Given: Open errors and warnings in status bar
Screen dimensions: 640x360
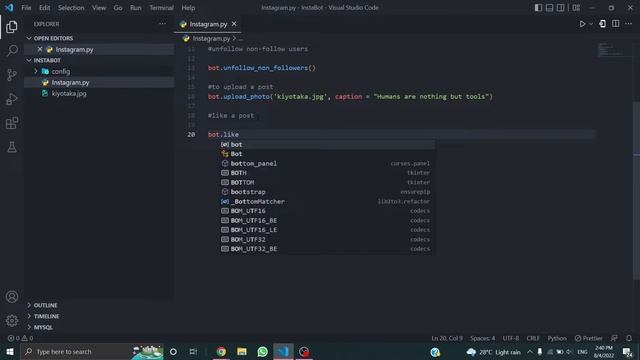Looking at the screenshot, I should [20, 338].
